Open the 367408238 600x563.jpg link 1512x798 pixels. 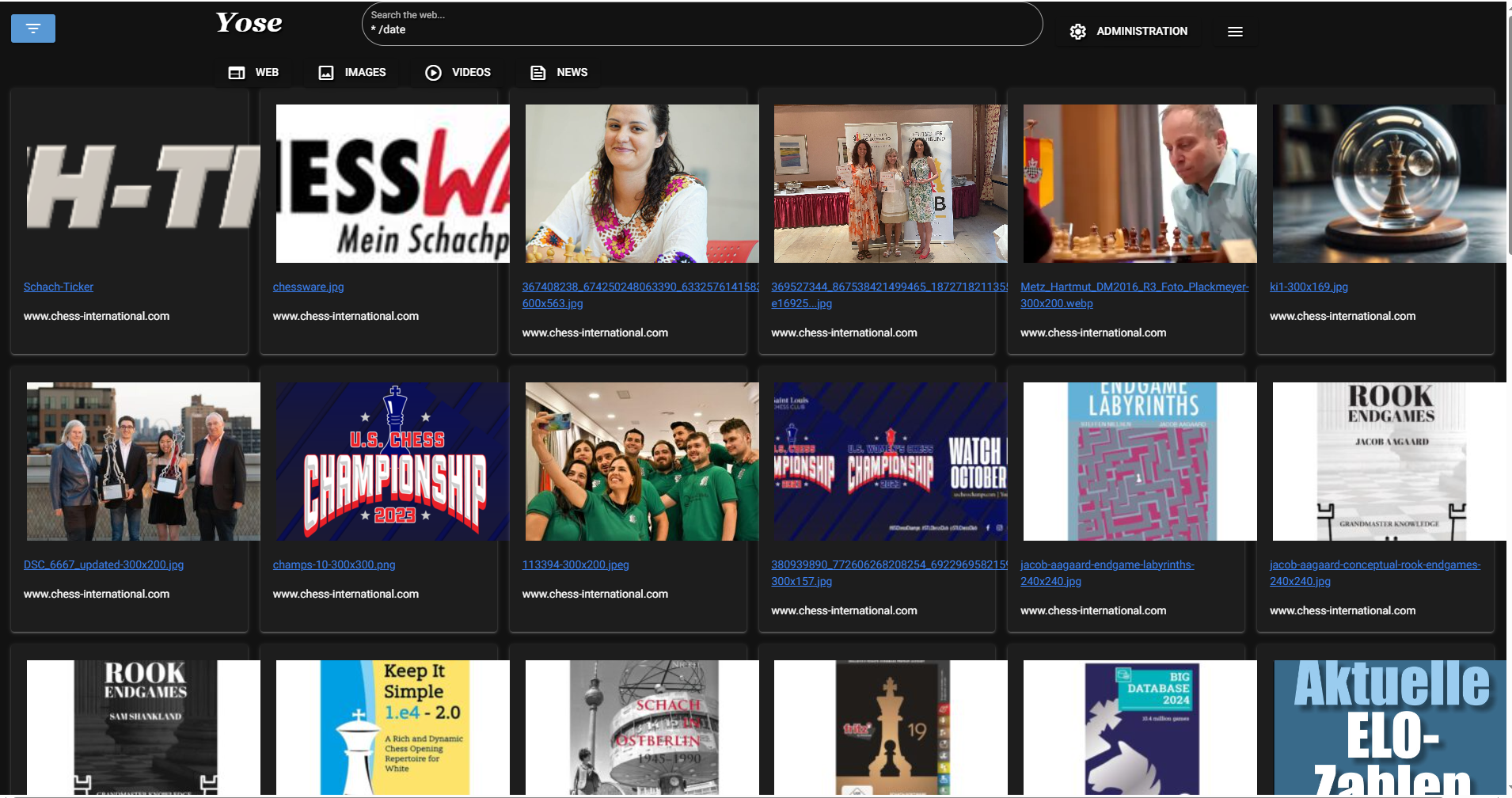click(640, 294)
